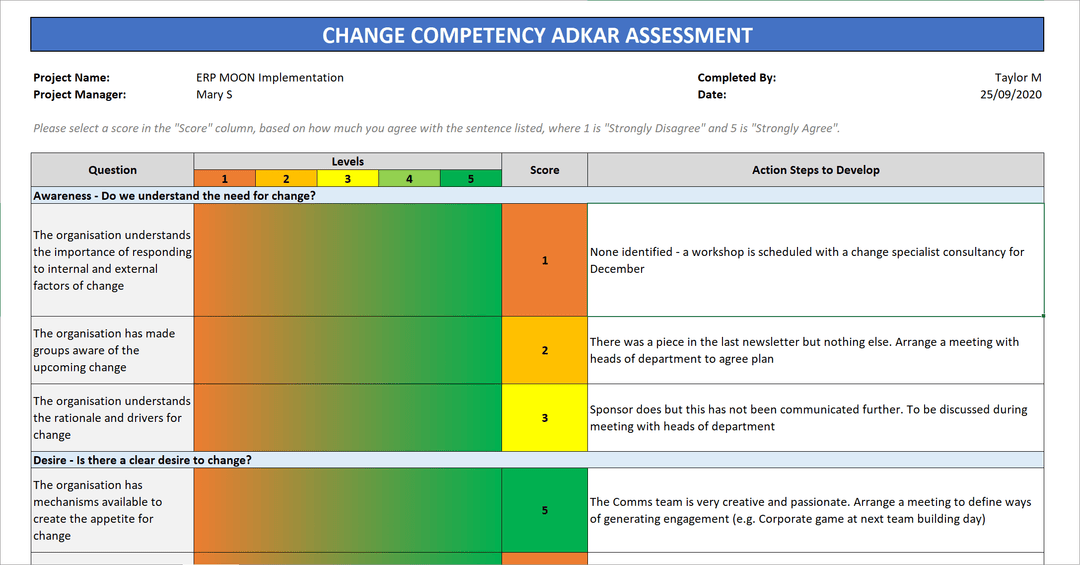1080x565 pixels.
Task: Select the 'Desire' section heading row
Action: click(x=142, y=460)
